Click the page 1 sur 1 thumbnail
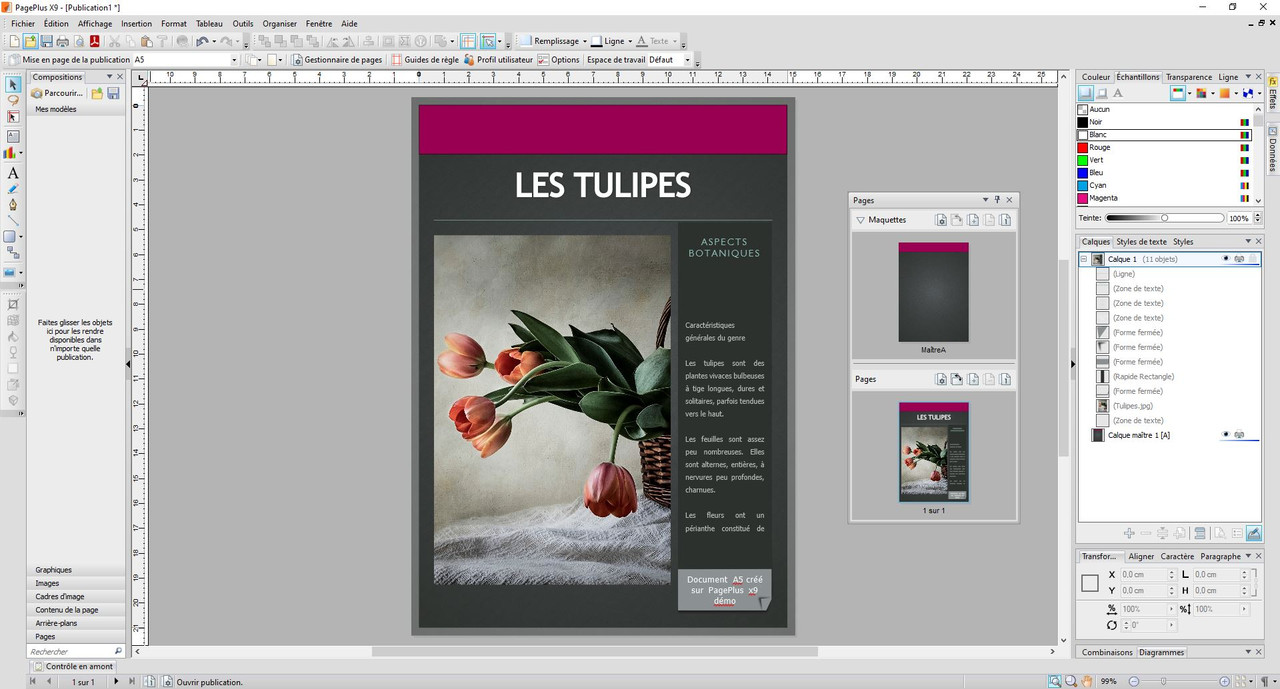This screenshot has height=689, width=1280. pos(934,451)
